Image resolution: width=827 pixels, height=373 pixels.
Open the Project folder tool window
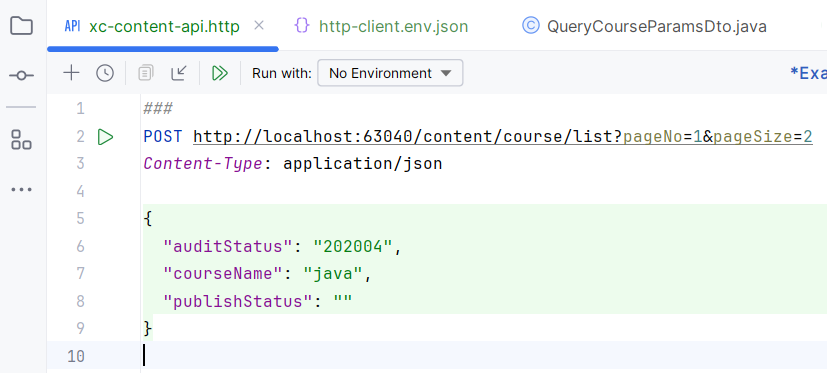22,25
